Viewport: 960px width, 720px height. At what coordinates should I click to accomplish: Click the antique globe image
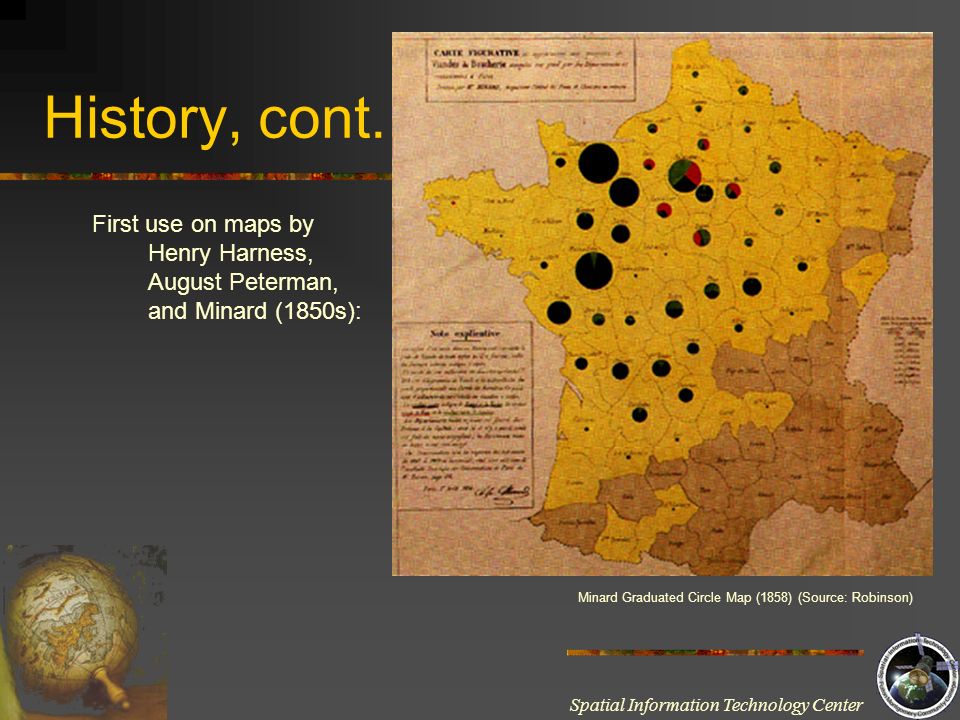point(84,632)
